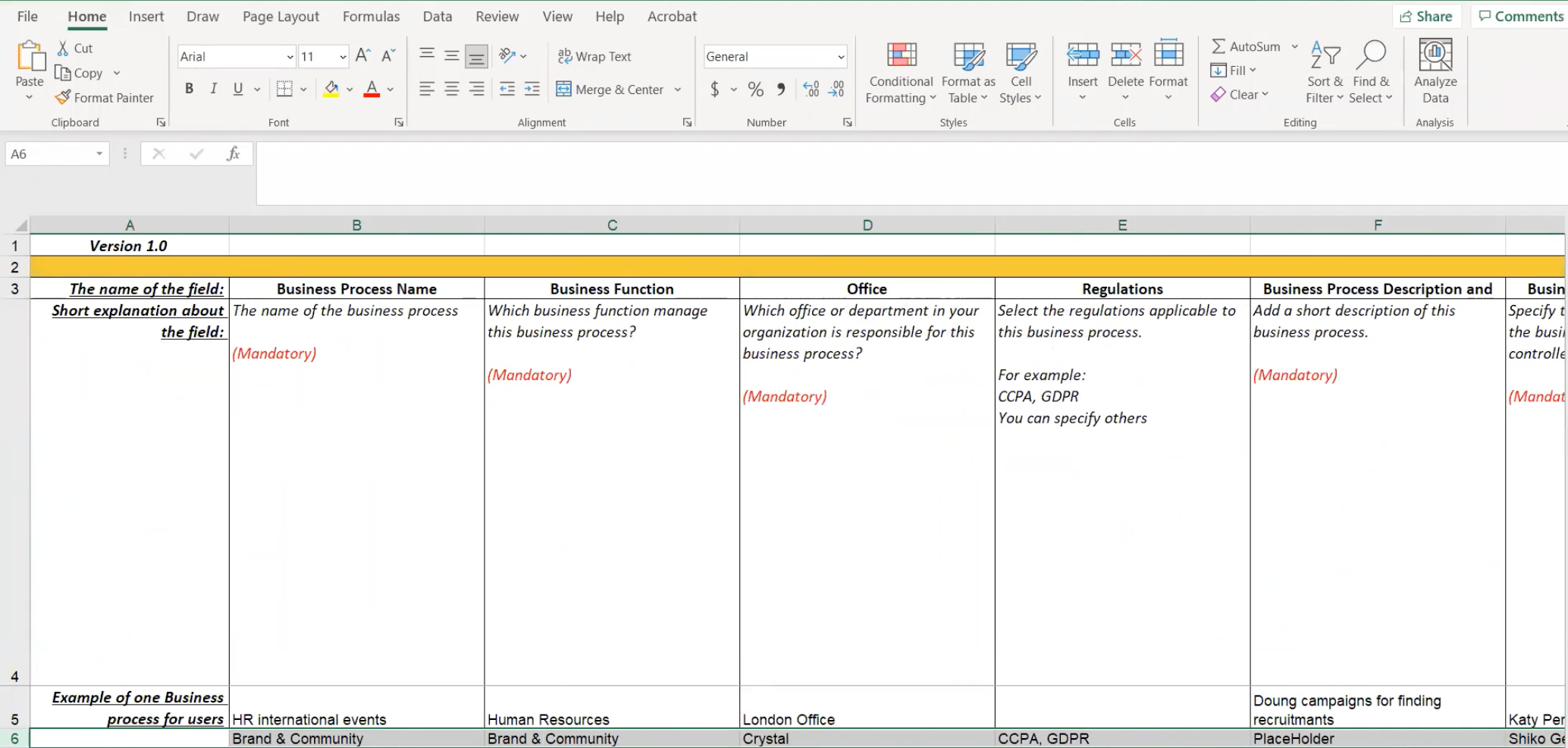Open the File menu
This screenshot has height=748, width=1568.
coord(27,16)
